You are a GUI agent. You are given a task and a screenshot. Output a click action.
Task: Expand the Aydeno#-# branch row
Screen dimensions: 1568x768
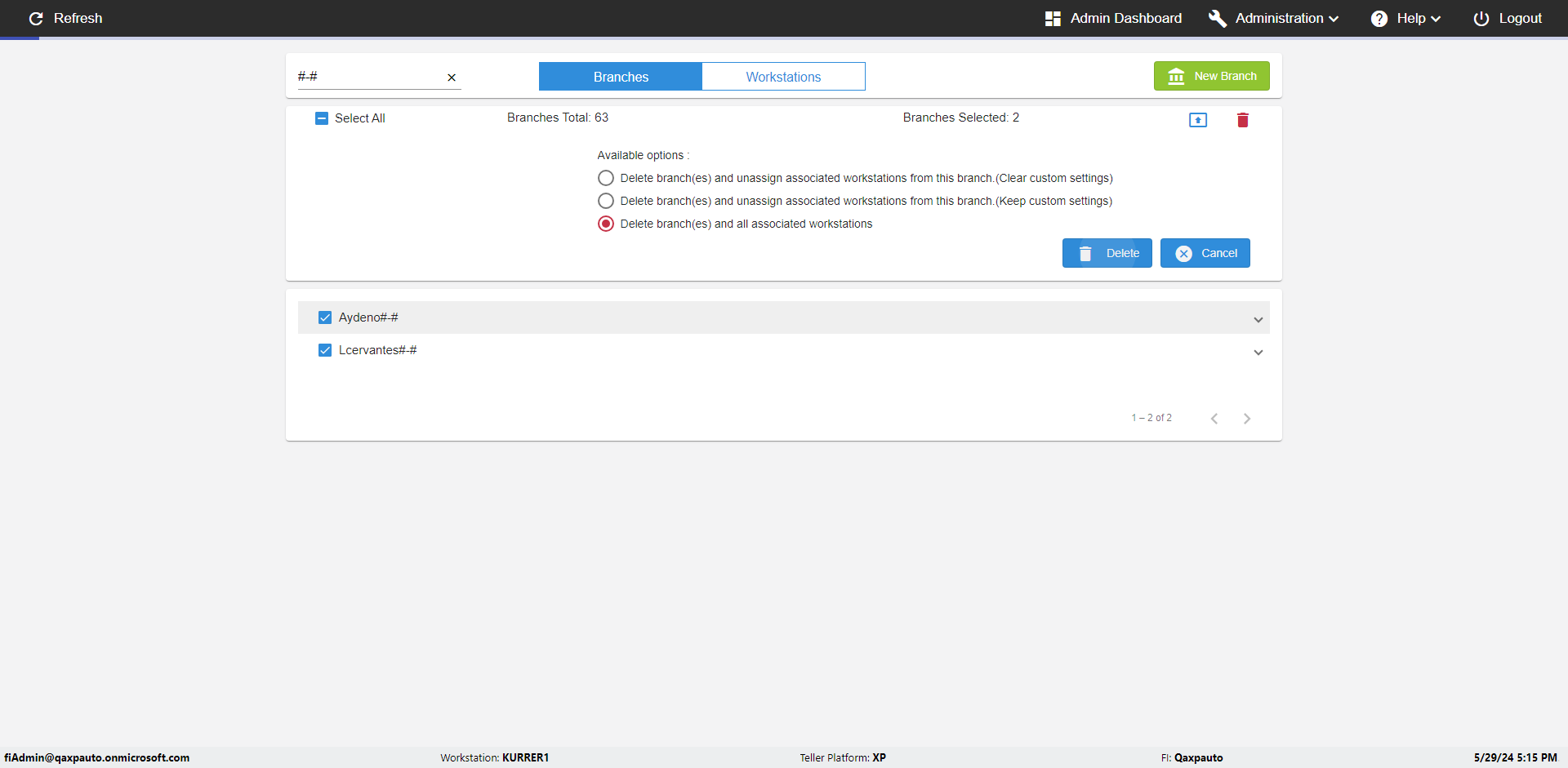(1258, 319)
